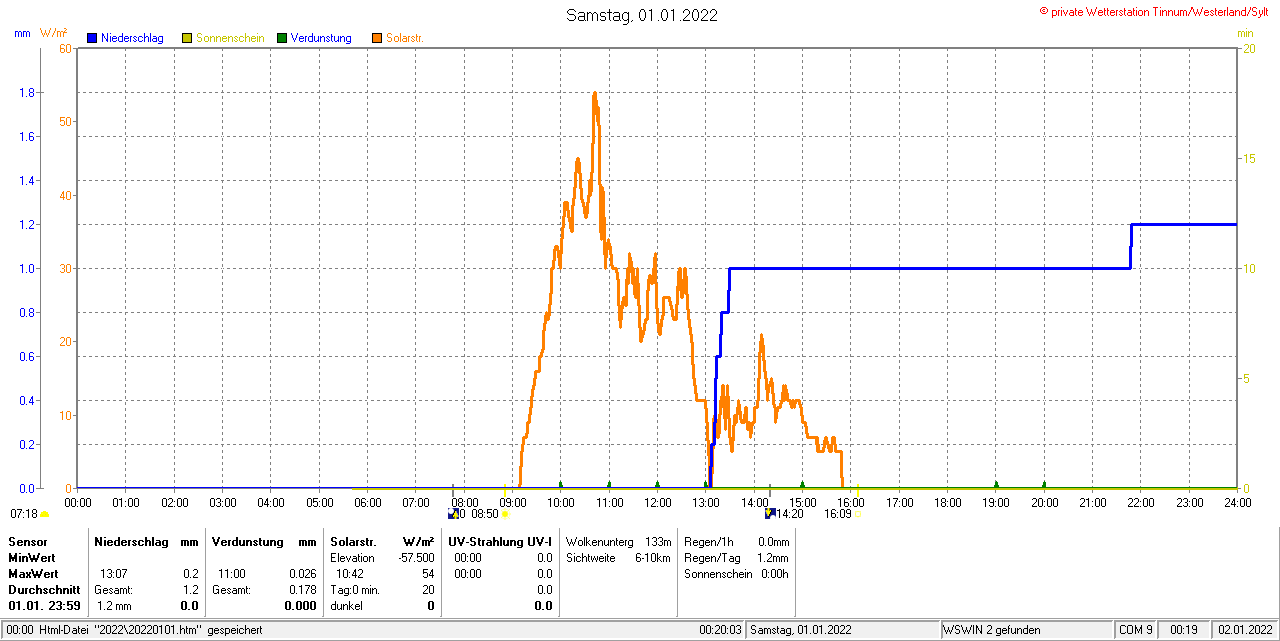Click the 0.178 evaporation total value

302,590
